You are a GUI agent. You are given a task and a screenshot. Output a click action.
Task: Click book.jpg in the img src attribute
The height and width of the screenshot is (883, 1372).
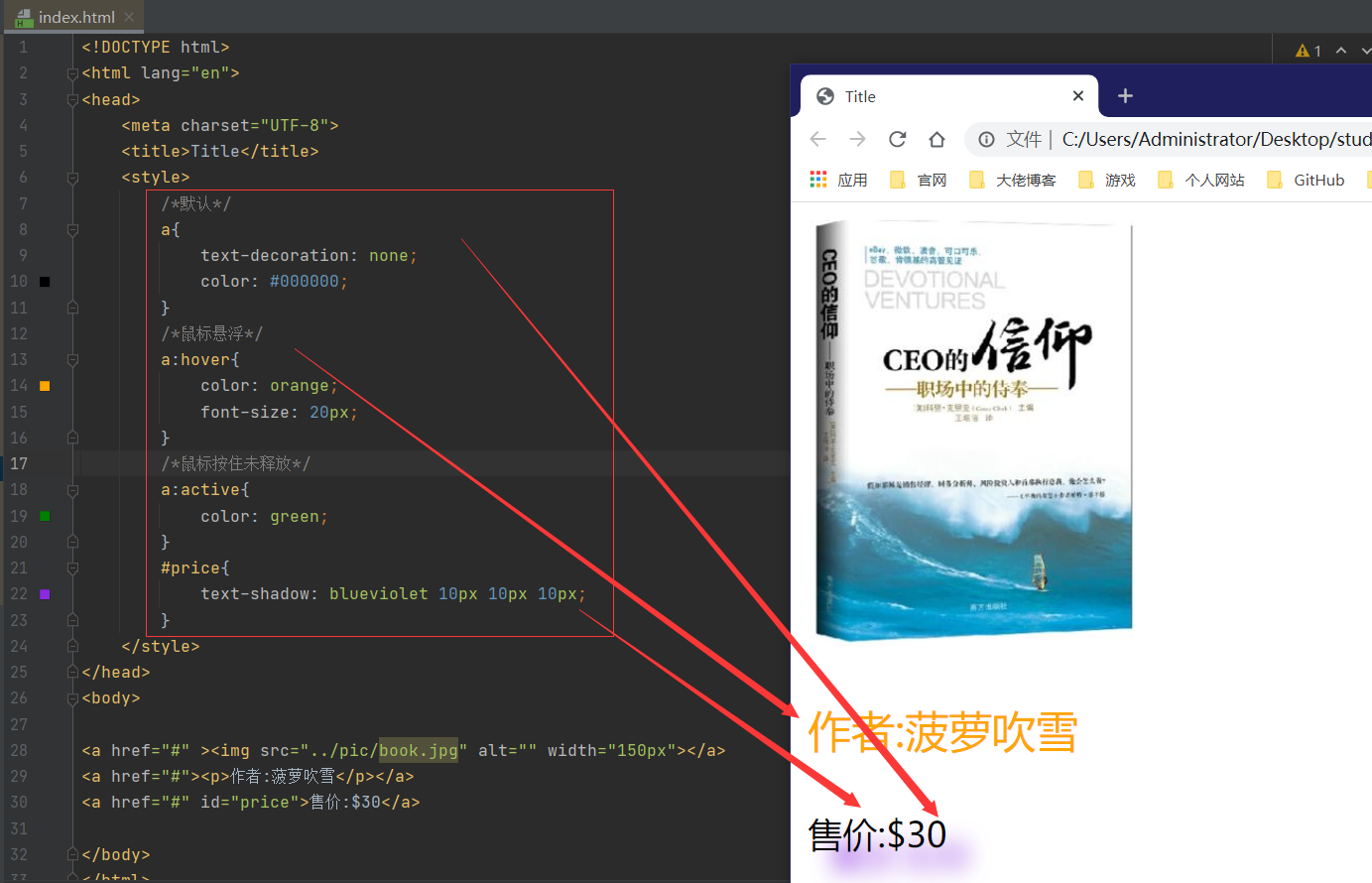pyautogui.click(x=419, y=750)
